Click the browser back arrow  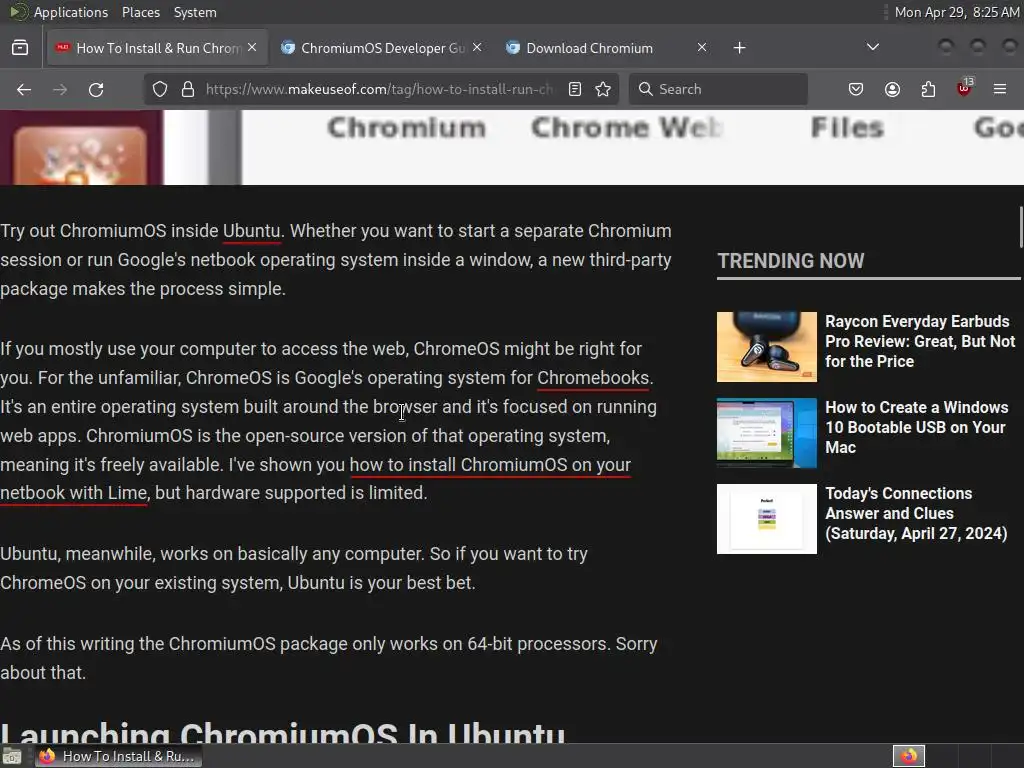pyautogui.click(x=24, y=89)
